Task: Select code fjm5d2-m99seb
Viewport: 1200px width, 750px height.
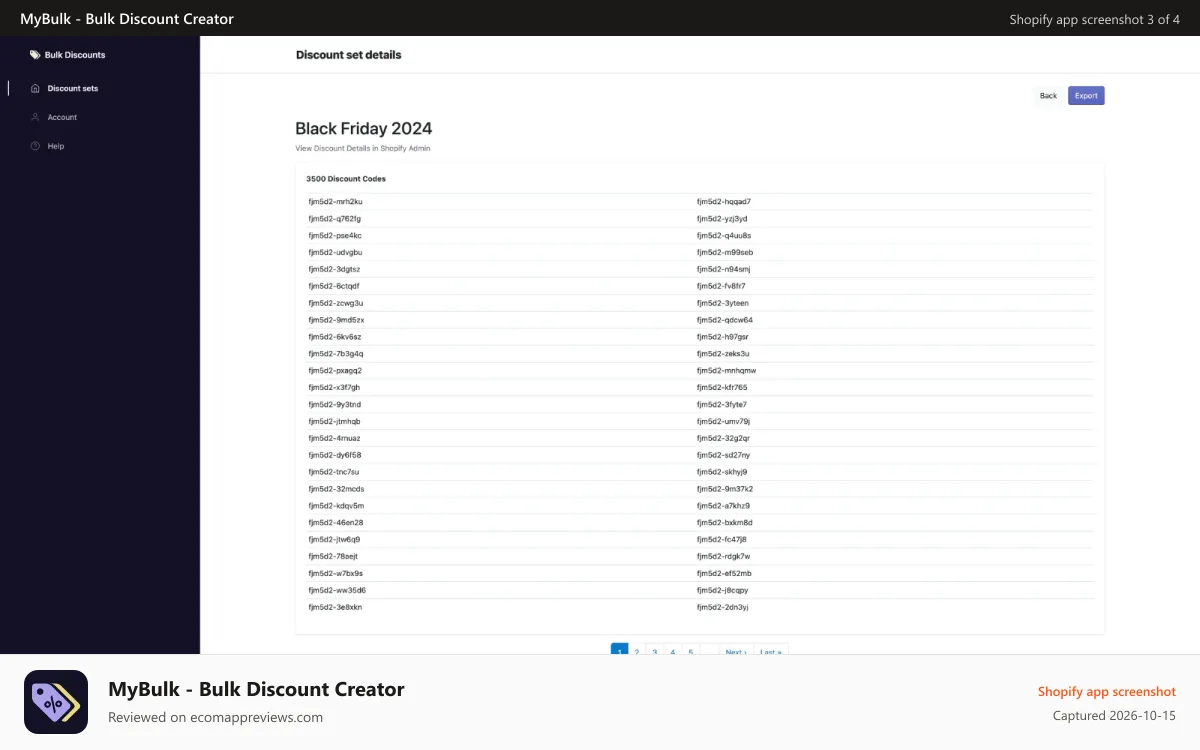Action: point(725,252)
